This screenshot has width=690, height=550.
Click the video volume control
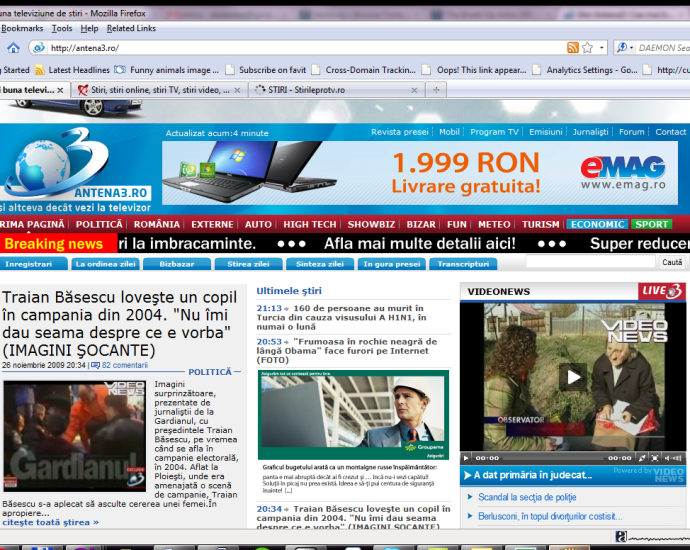[x=673, y=458]
